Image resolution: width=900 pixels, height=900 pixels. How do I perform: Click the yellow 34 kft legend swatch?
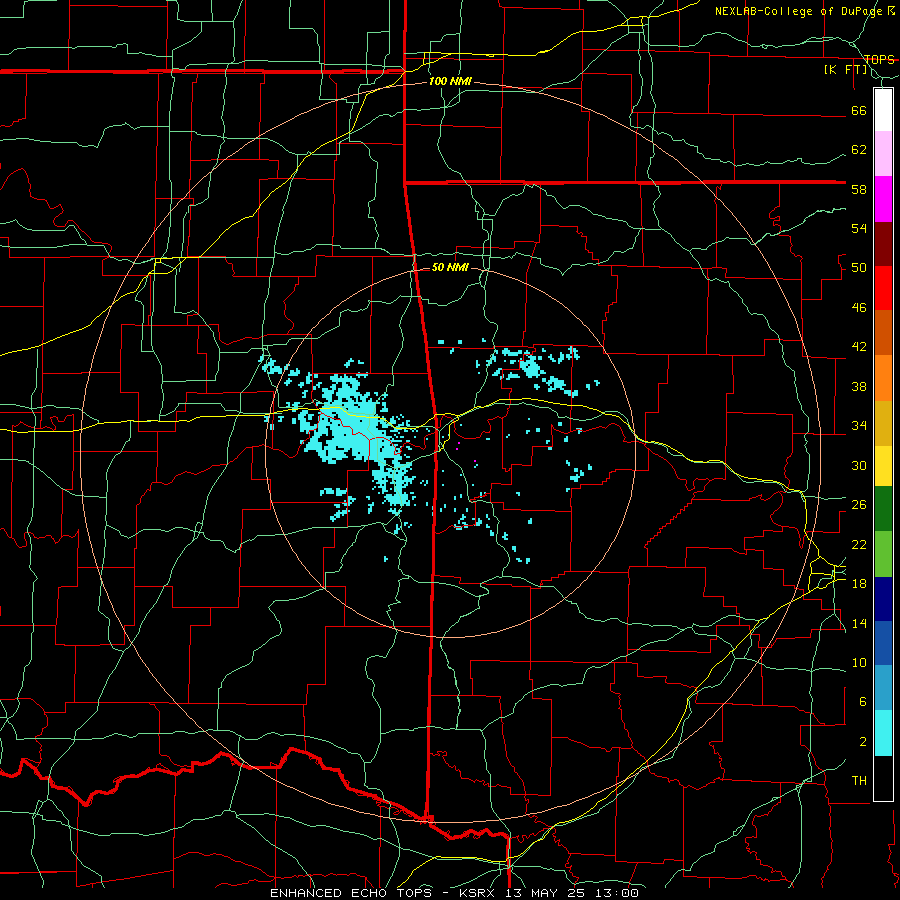pyautogui.click(x=883, y=466)
